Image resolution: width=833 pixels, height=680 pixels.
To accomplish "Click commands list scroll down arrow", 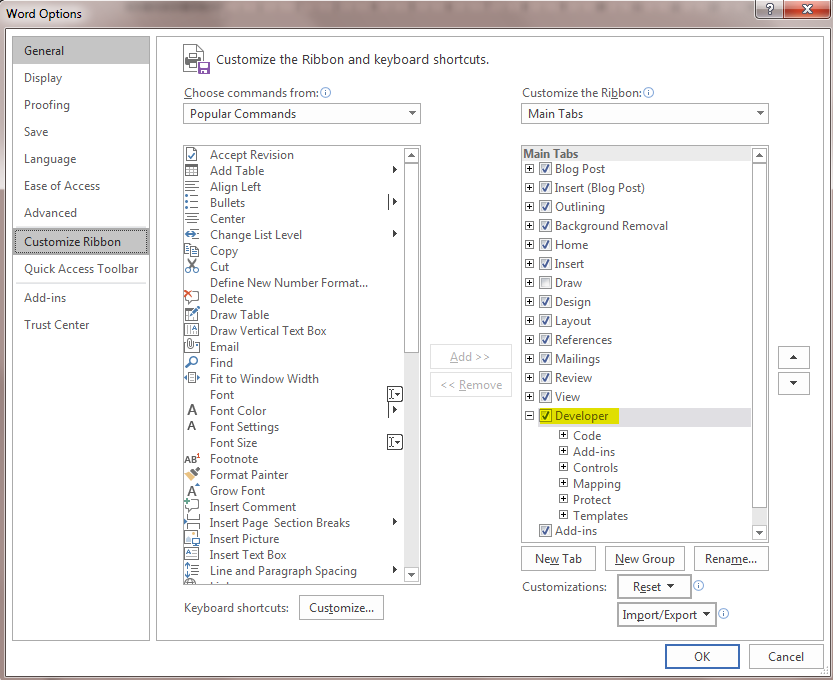I will pos(411,574).
